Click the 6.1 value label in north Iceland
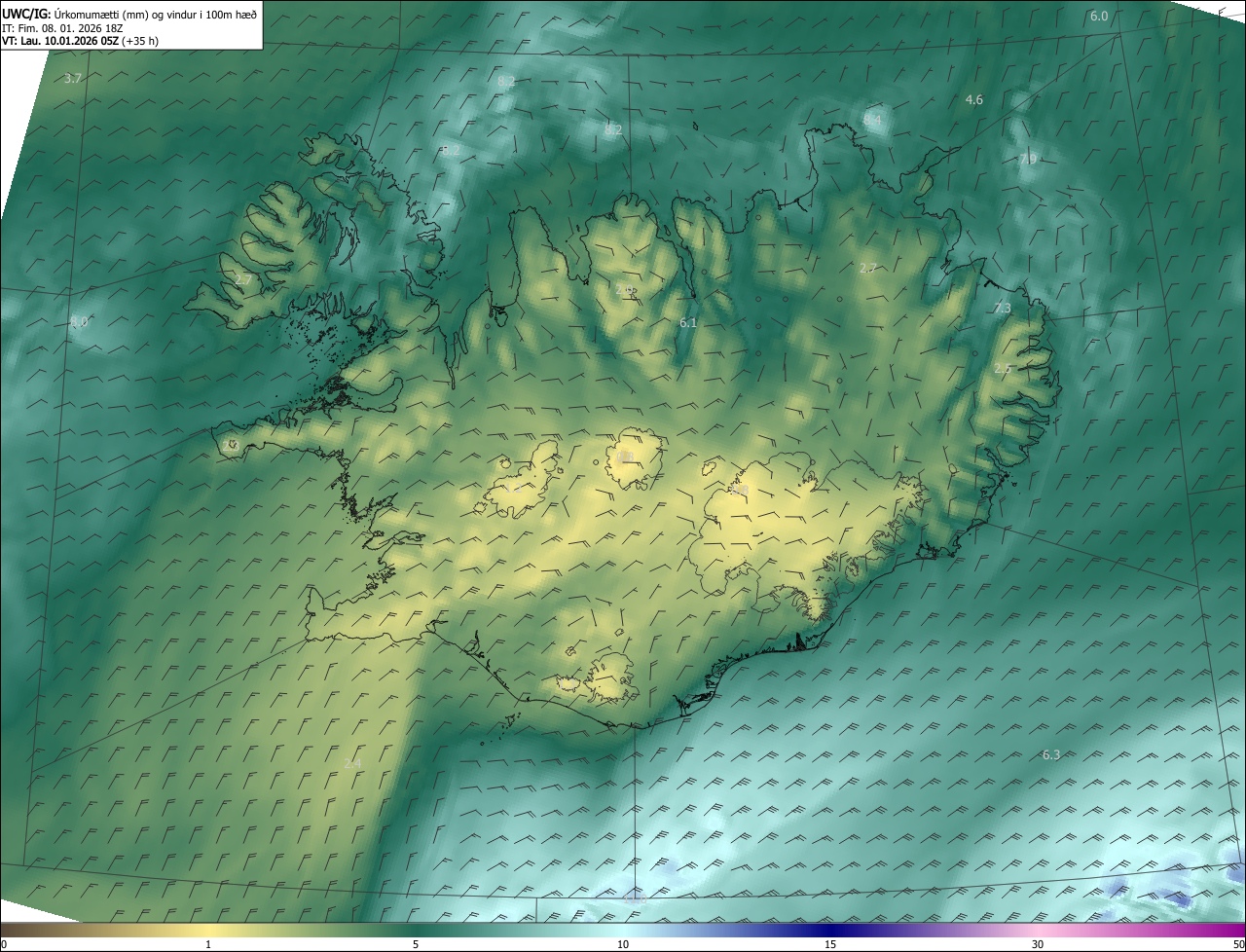Viewport: 1246px width, 952px height. [x=688, y=322]
